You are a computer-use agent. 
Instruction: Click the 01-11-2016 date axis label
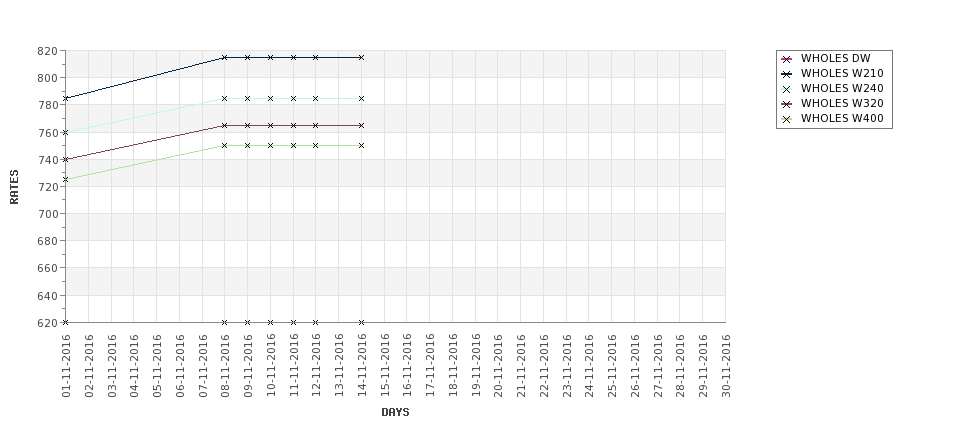click(x=66, y=366)
